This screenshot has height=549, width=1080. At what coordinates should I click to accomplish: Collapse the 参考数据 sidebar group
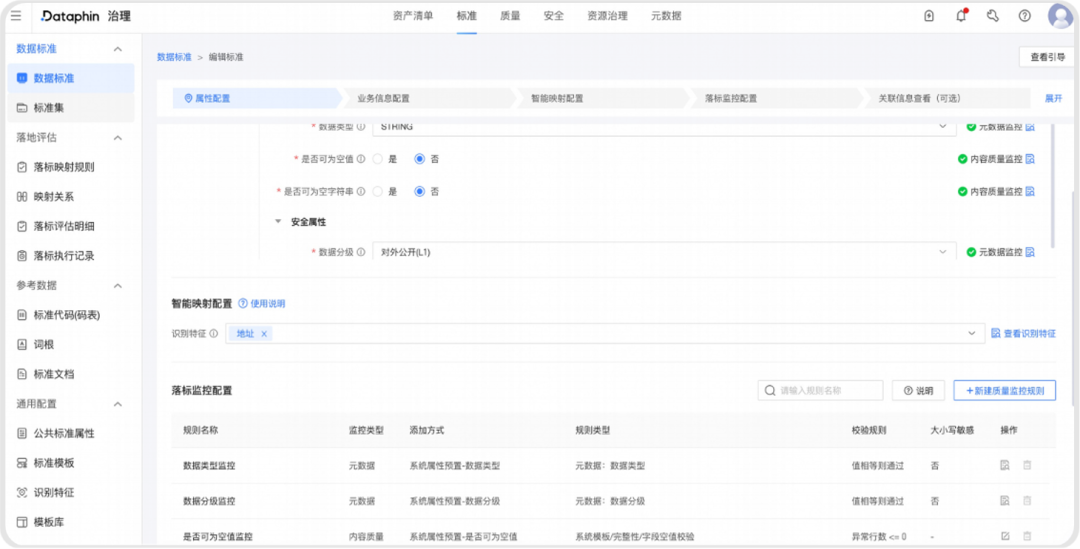(118, 285)
